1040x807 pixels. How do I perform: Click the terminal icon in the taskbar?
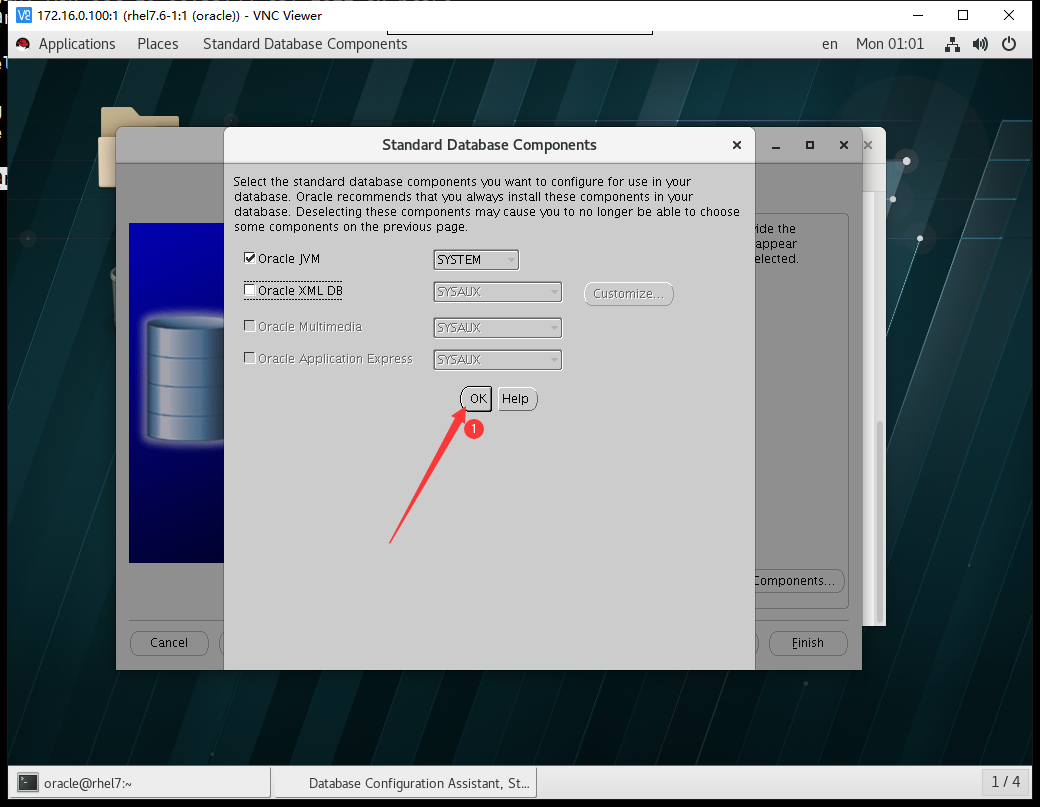[x=27, y=783]
